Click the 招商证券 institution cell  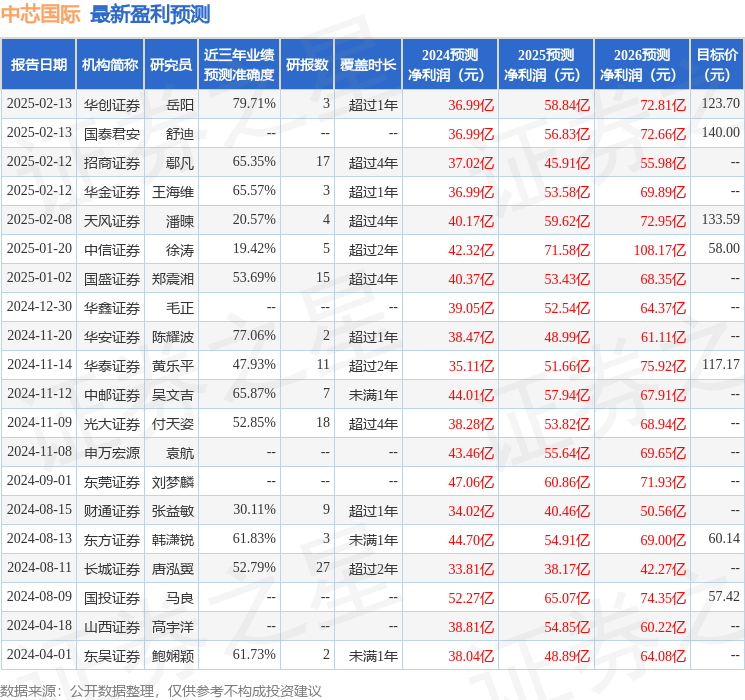(112, 163)
